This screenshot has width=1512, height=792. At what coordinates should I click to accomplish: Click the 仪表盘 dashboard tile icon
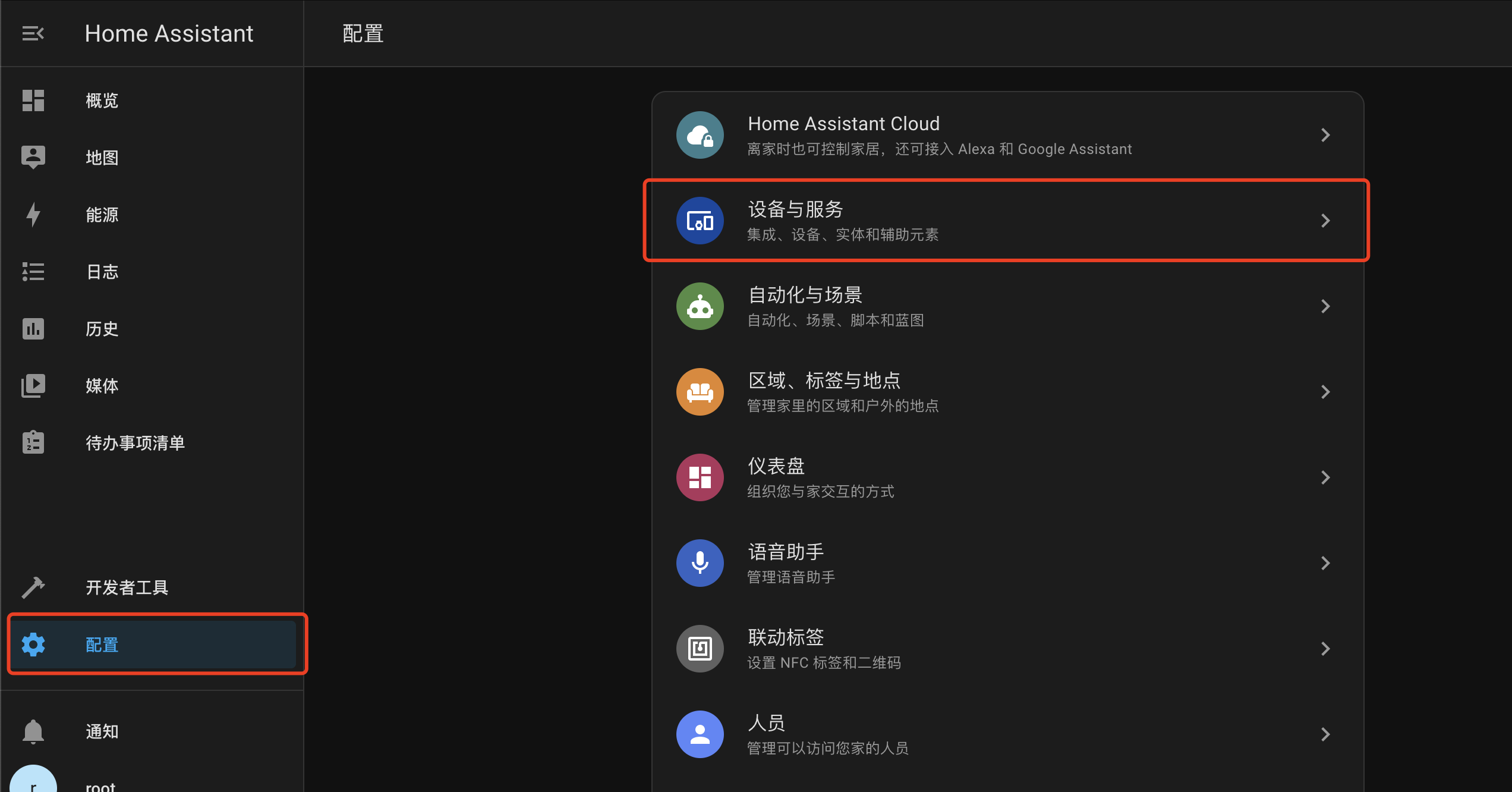(700, 477)
